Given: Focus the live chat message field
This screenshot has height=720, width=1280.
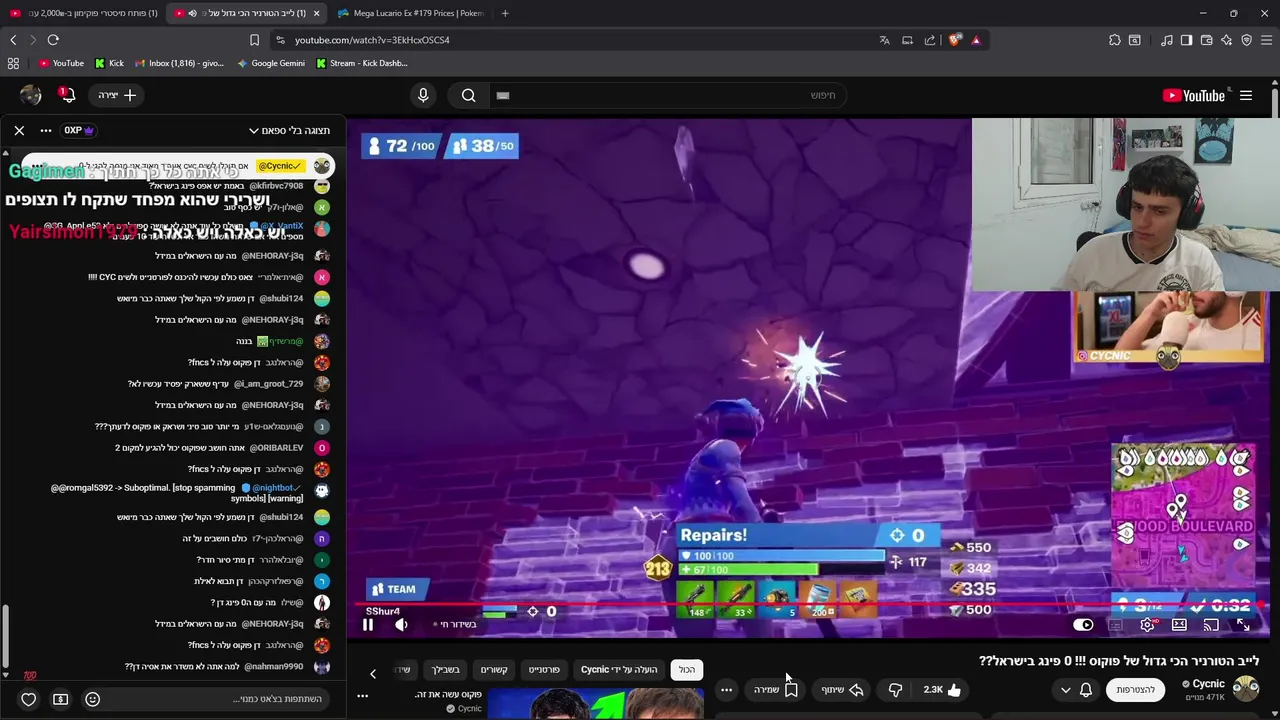Looking at the screenshot, I should point(218,699).
